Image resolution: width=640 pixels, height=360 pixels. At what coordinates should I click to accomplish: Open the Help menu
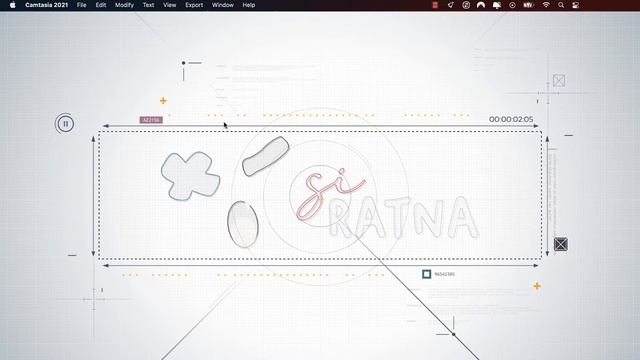pos(249,5)
